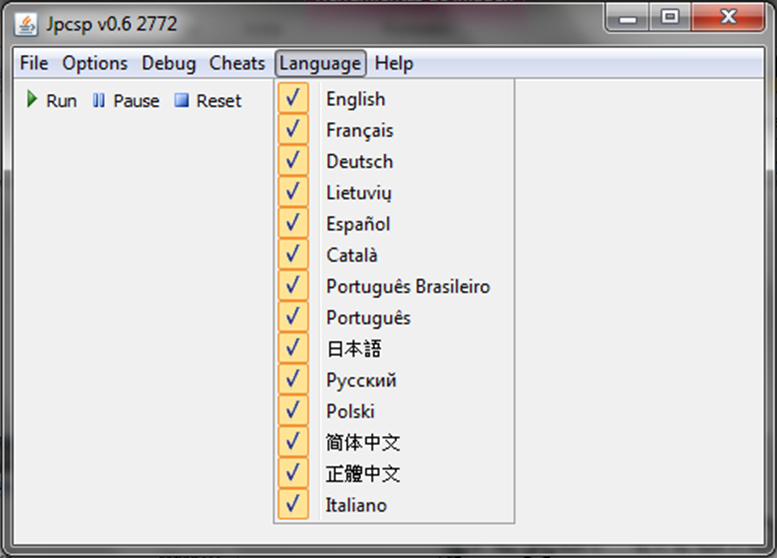Choose Deutsch language text
The width and height of the screenshot is (777, 558).
[360, 162]
